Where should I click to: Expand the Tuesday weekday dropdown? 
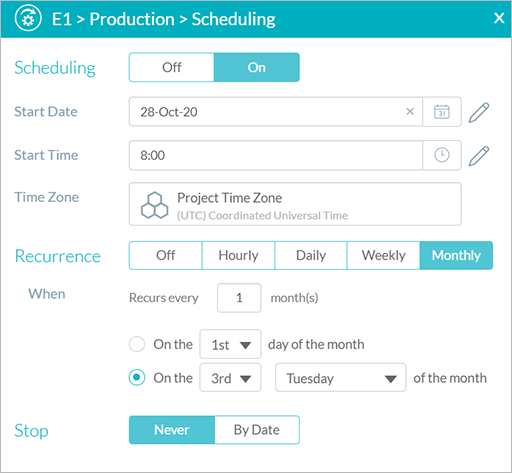click(340, 378)
